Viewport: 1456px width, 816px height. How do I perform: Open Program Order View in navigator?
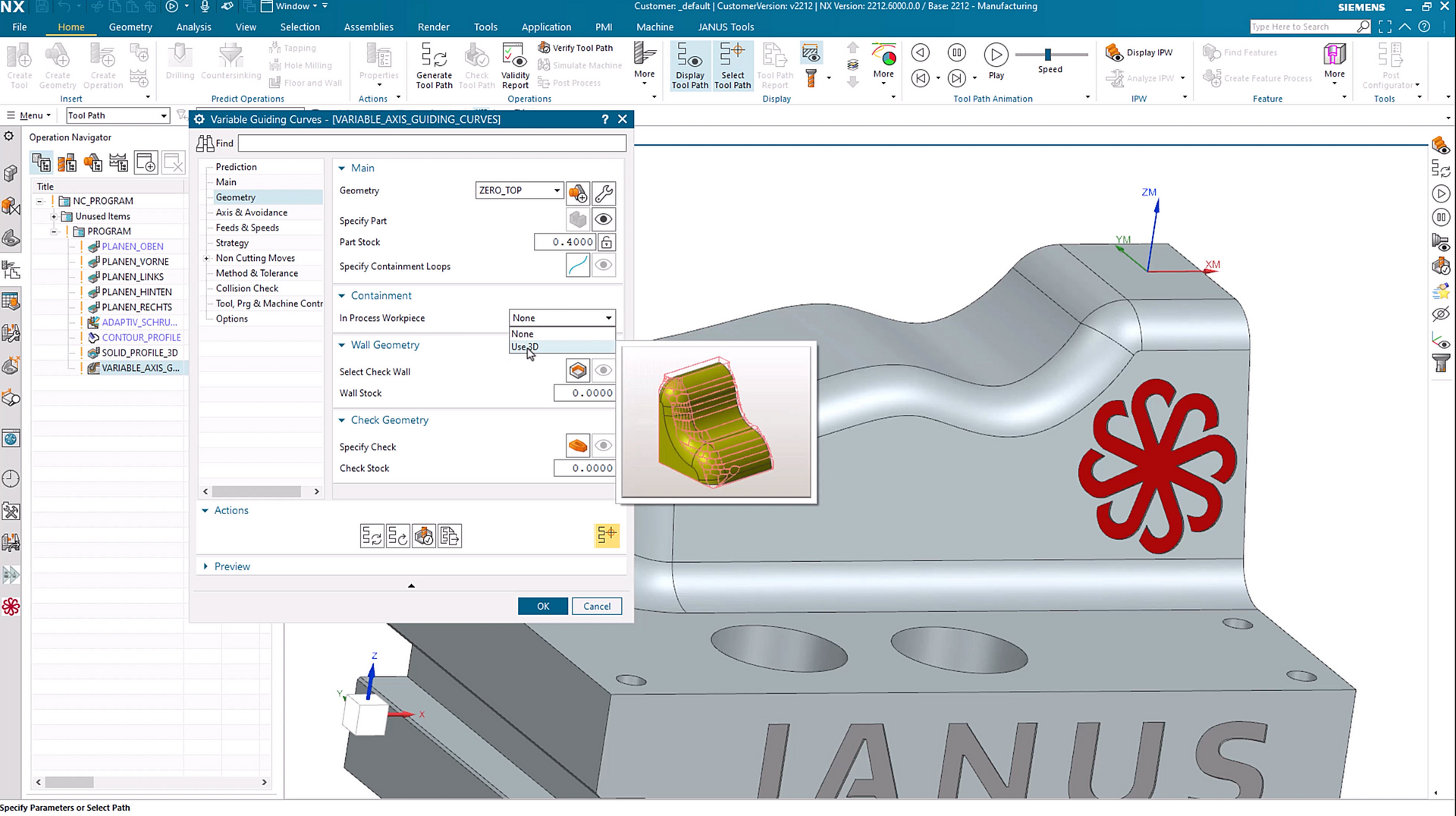coord(42,162)
